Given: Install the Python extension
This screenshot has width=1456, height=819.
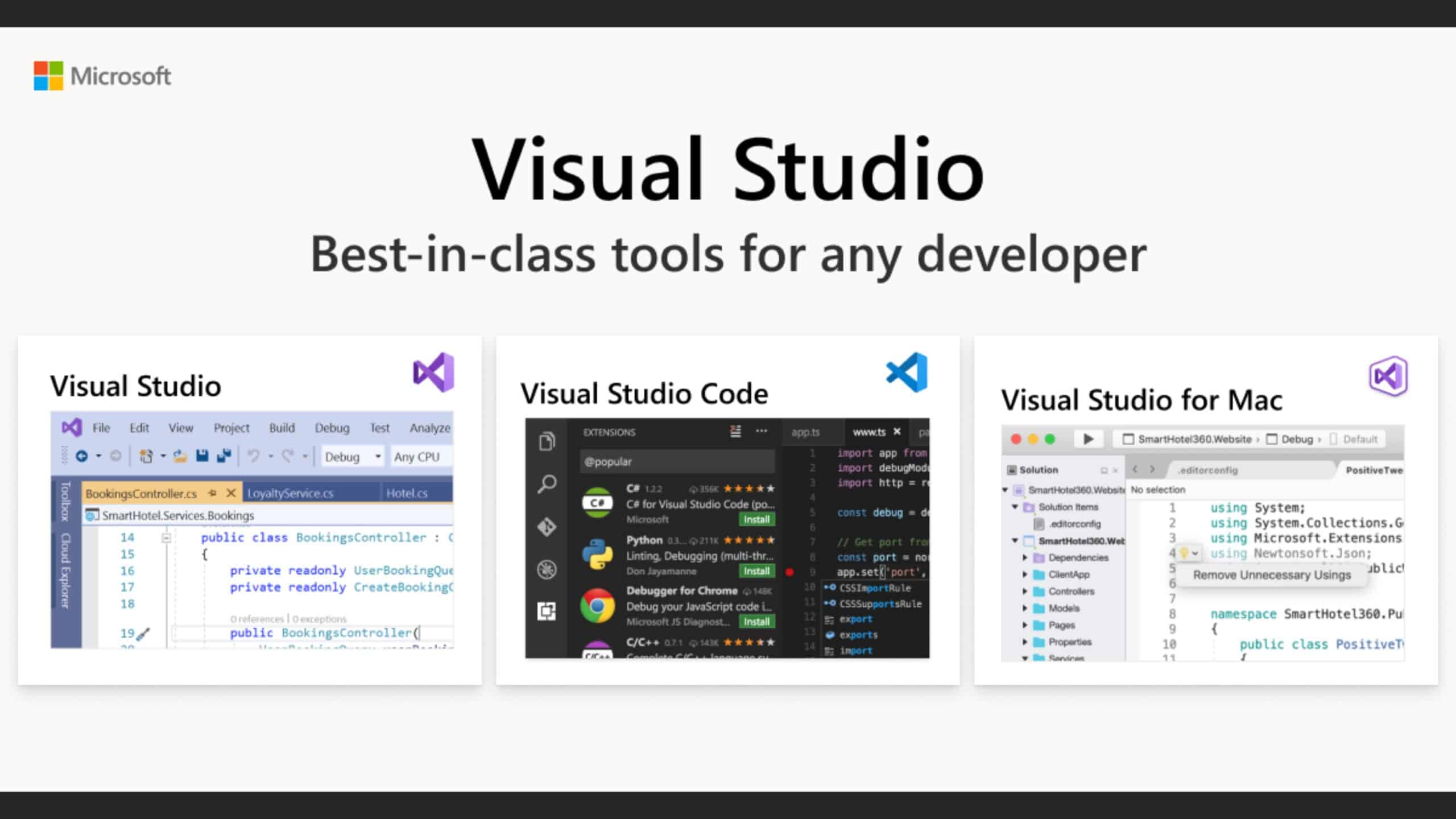Looking at the screenshot, I should click(756, 571).
